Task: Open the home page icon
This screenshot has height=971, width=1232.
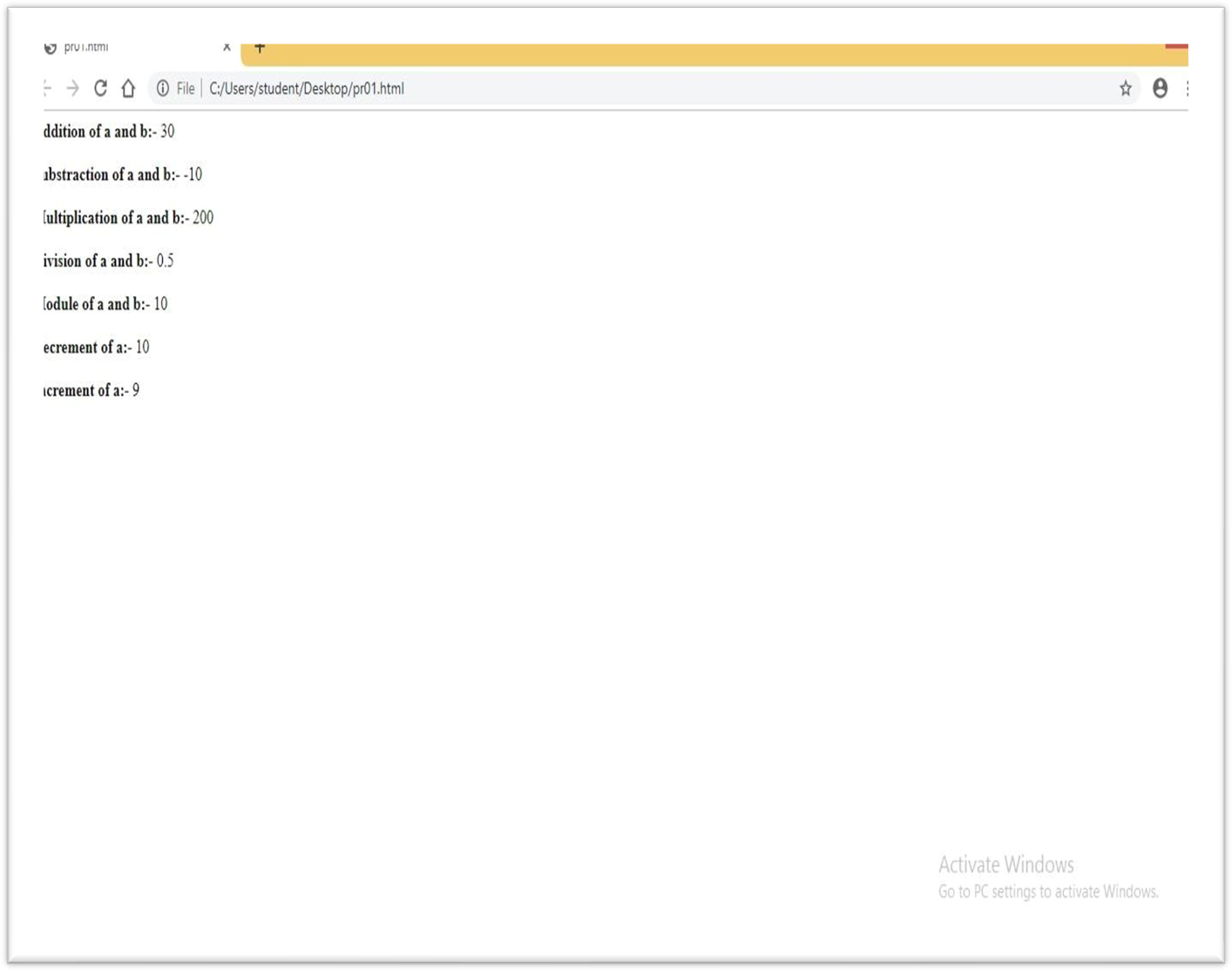Action: pyautogui.click(x=128, y=88)
